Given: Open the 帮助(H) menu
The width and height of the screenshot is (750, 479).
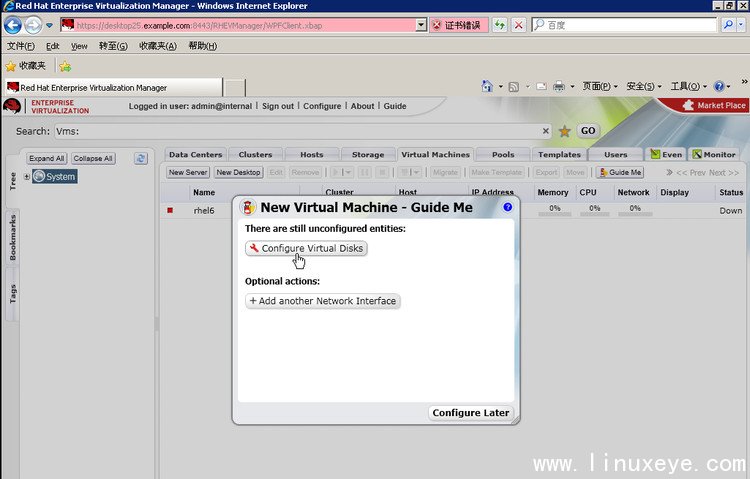Looking at the screenshot, I should point(202,46).
